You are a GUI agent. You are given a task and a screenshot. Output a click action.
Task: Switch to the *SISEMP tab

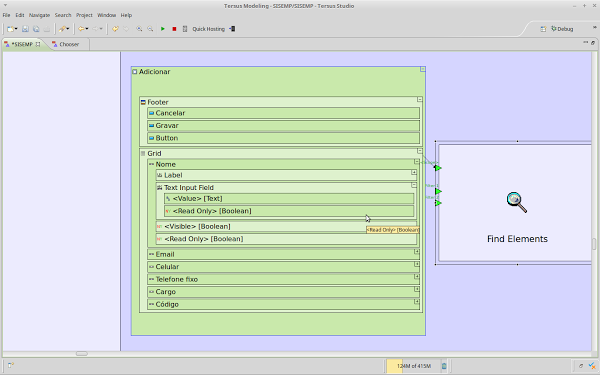point(22,44)
